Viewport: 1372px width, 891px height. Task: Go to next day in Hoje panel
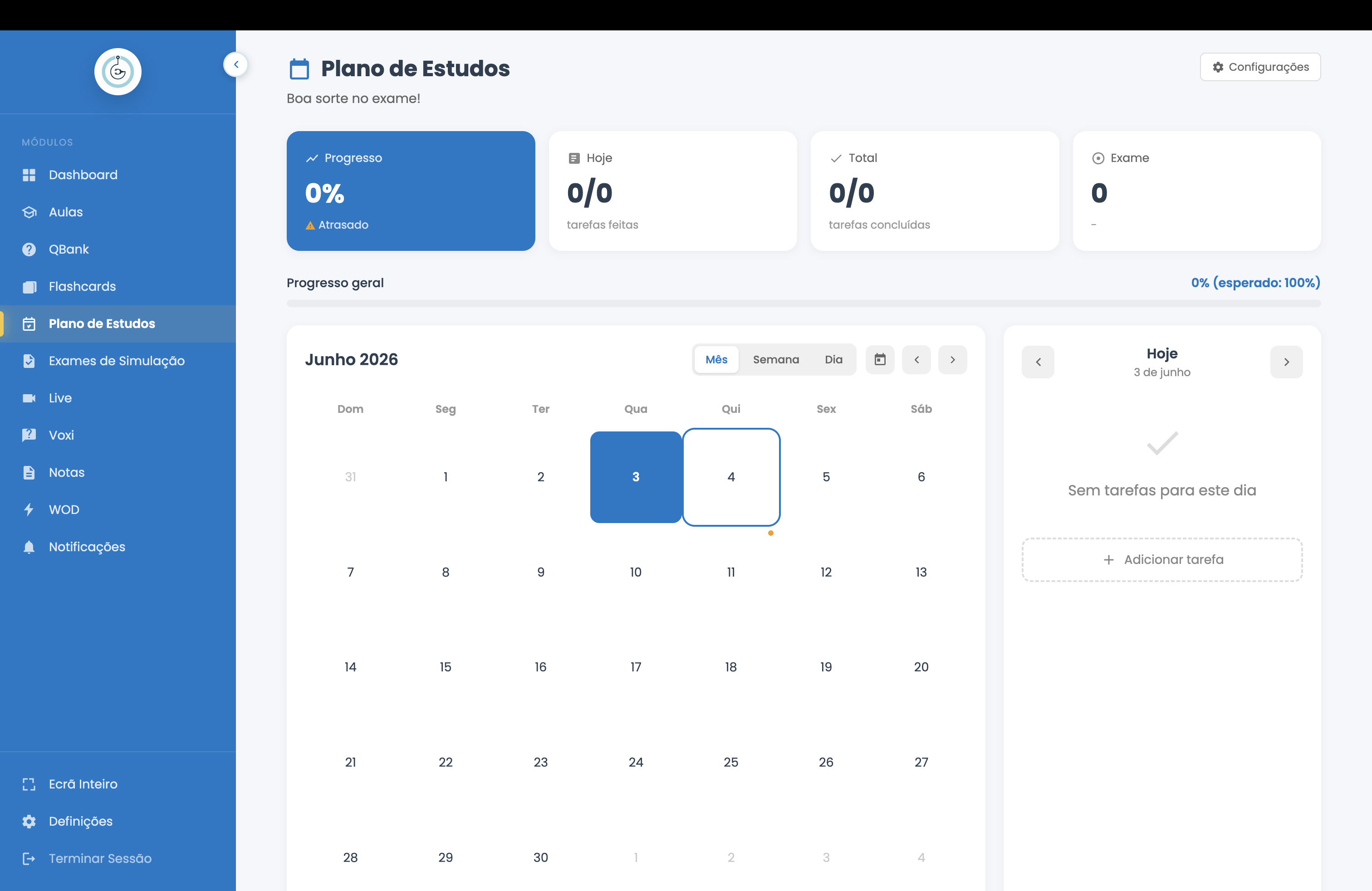click(x=1286, y=362)
